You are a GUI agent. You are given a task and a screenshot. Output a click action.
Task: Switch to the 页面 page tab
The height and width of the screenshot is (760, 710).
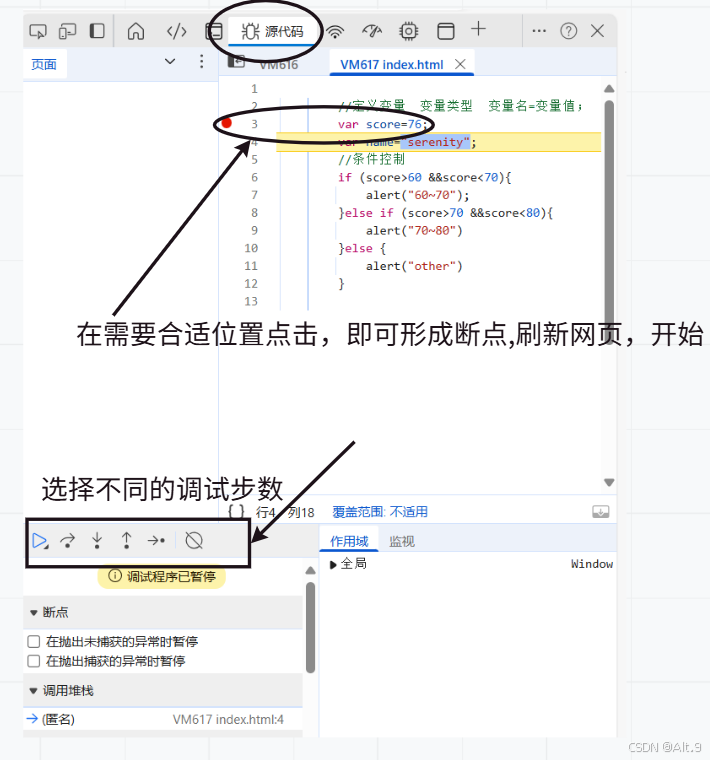(x=44, y=64)
